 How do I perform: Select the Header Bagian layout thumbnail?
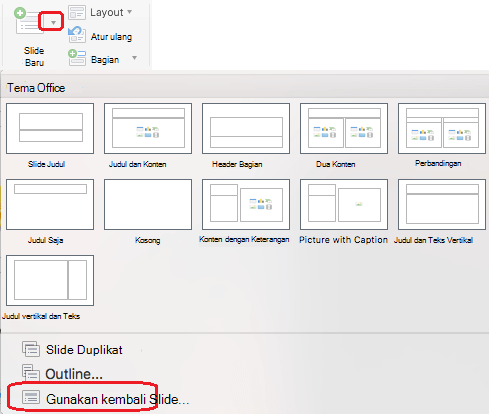pyautogui.click(x=246, y=128)
